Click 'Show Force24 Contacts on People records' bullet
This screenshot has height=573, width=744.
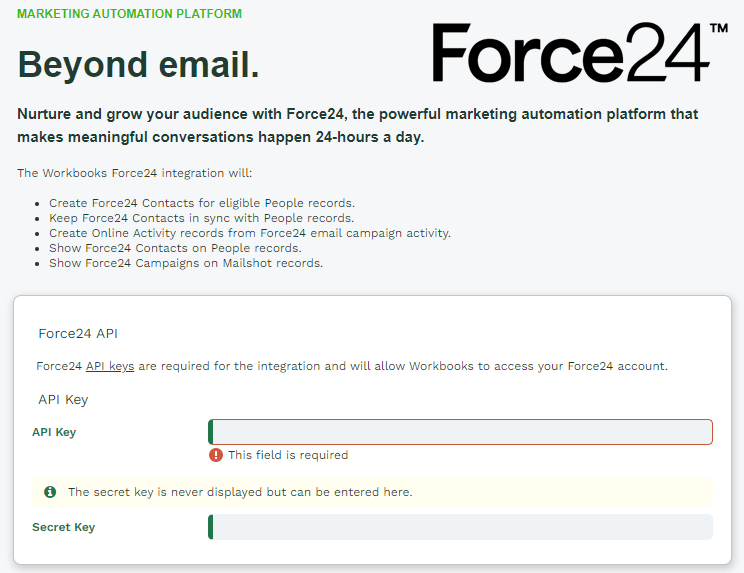(176, 248)
